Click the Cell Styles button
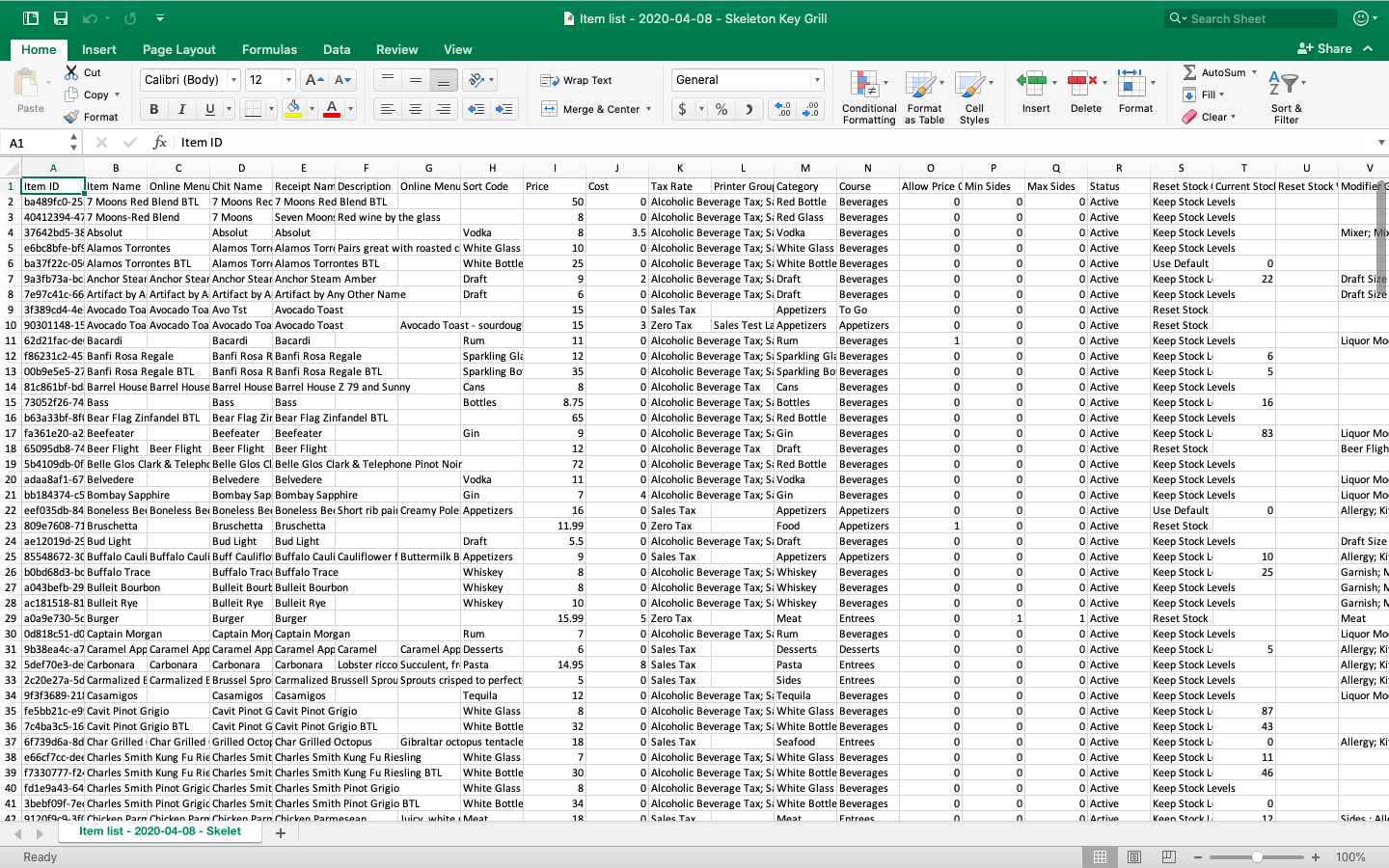Image resolution: width=1389 pixels, height=868 pixels. point(974,97)
